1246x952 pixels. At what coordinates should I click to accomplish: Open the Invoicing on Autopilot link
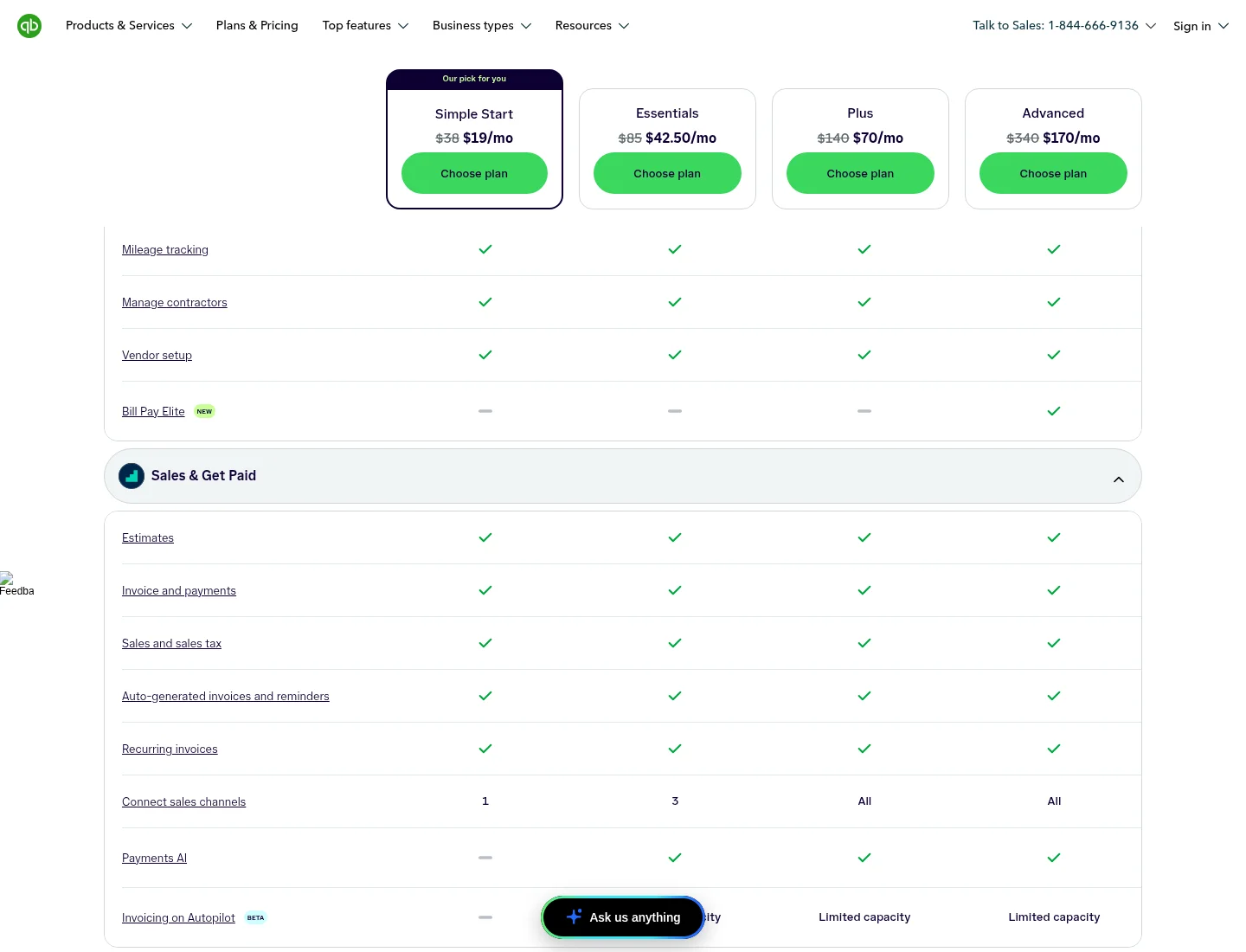(x=178, y=918)
